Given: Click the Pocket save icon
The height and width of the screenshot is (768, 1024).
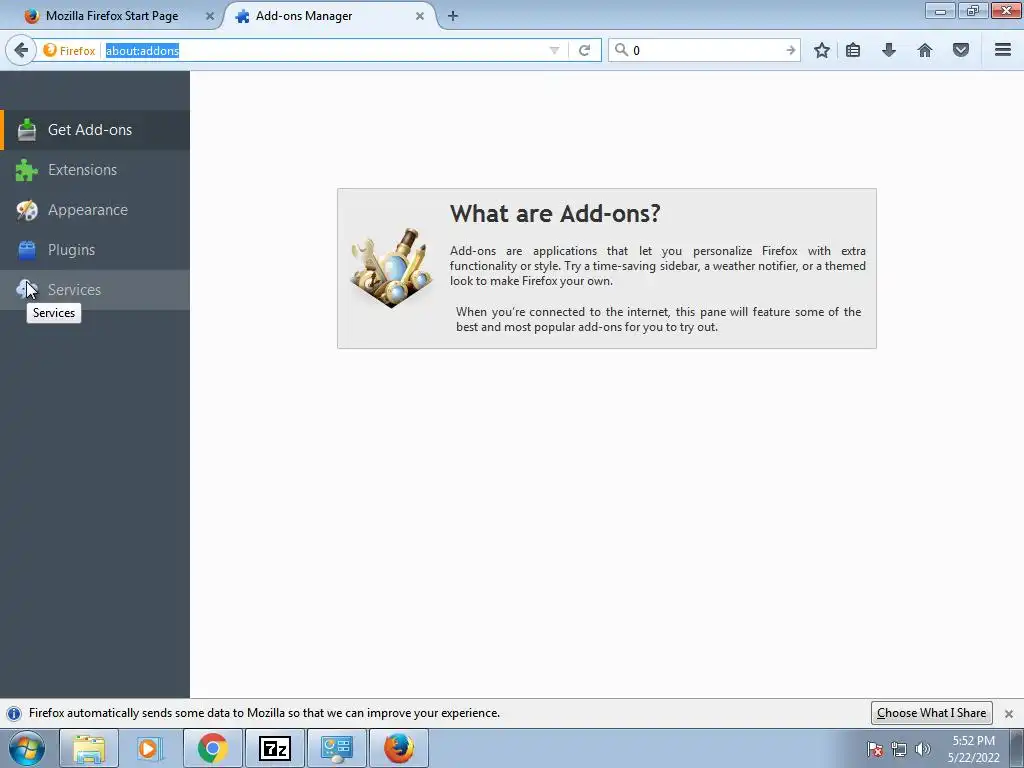Looking at the screenshot, I should tap(961, 50).
